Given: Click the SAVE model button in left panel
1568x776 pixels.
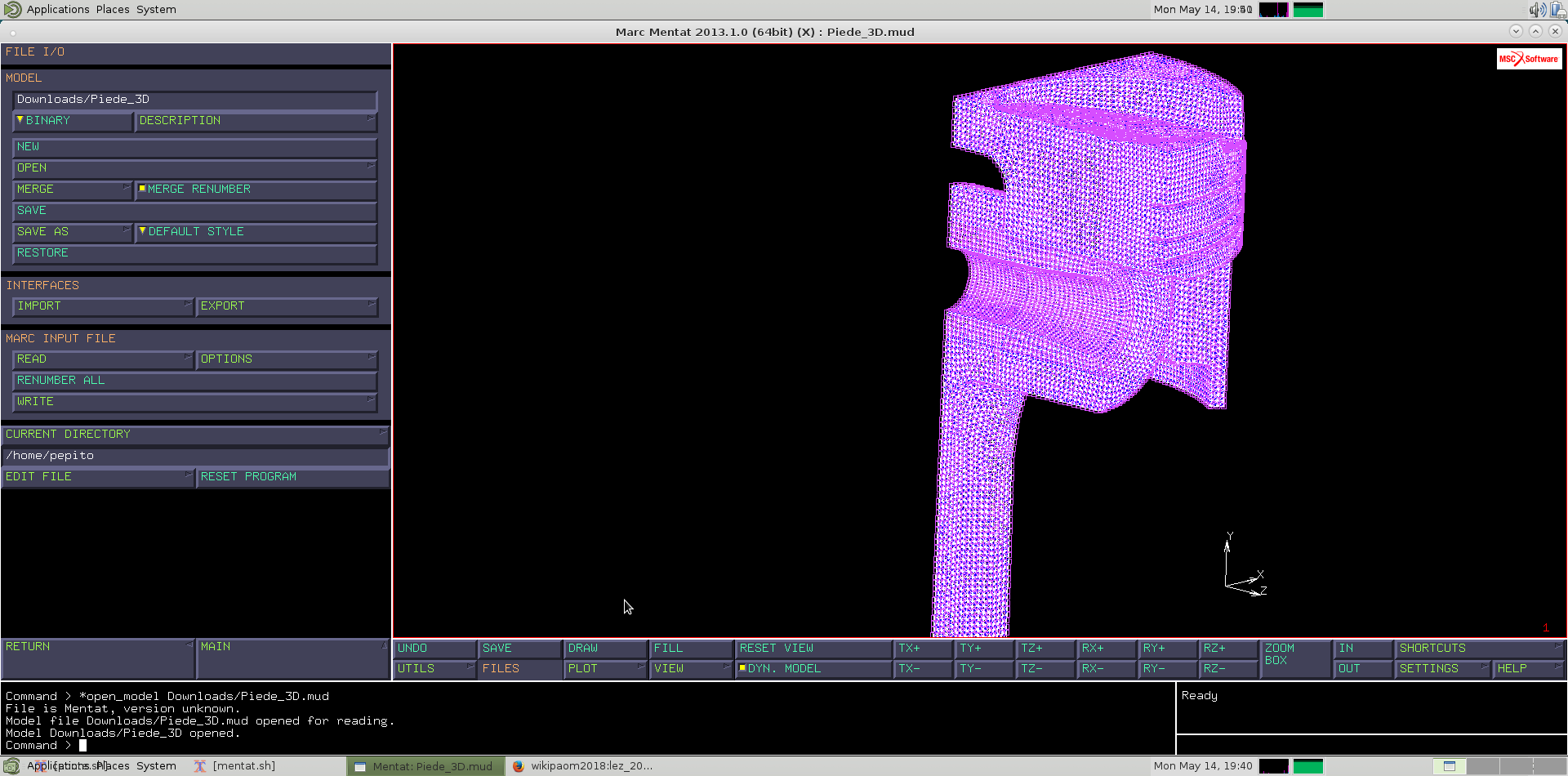Looking at the screenshot, I should pos(194,211).
